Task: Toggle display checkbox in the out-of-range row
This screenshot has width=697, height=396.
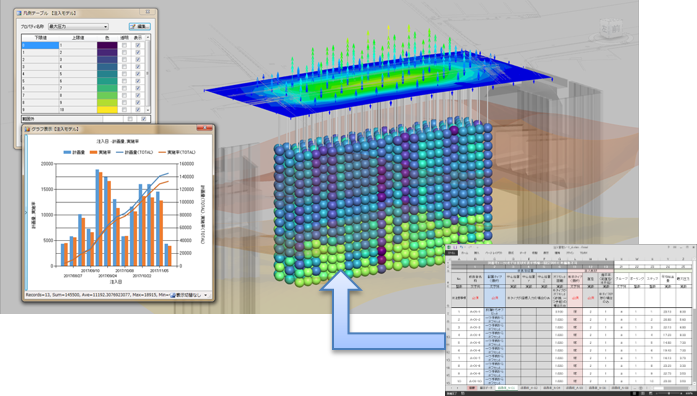Action: coord(143,119)
